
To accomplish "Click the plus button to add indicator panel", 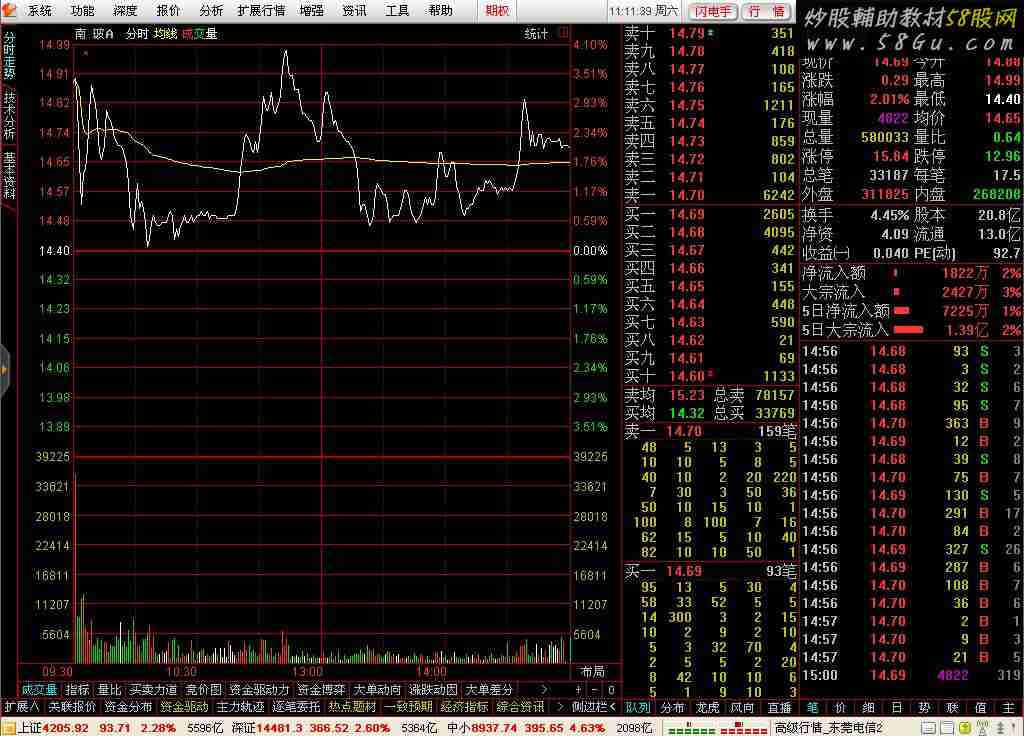I will click(578, 690).
